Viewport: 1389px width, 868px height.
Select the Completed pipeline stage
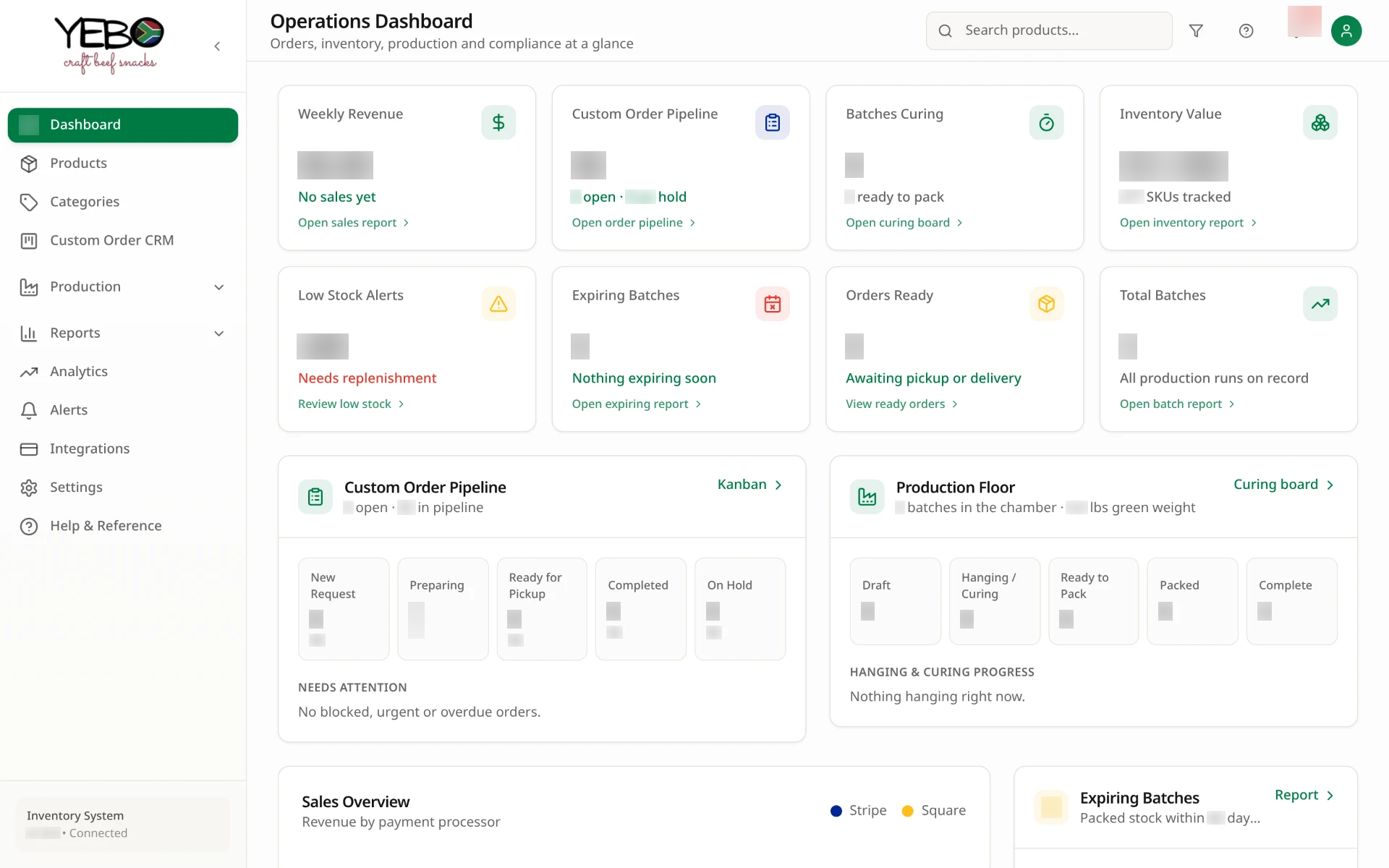641,609
